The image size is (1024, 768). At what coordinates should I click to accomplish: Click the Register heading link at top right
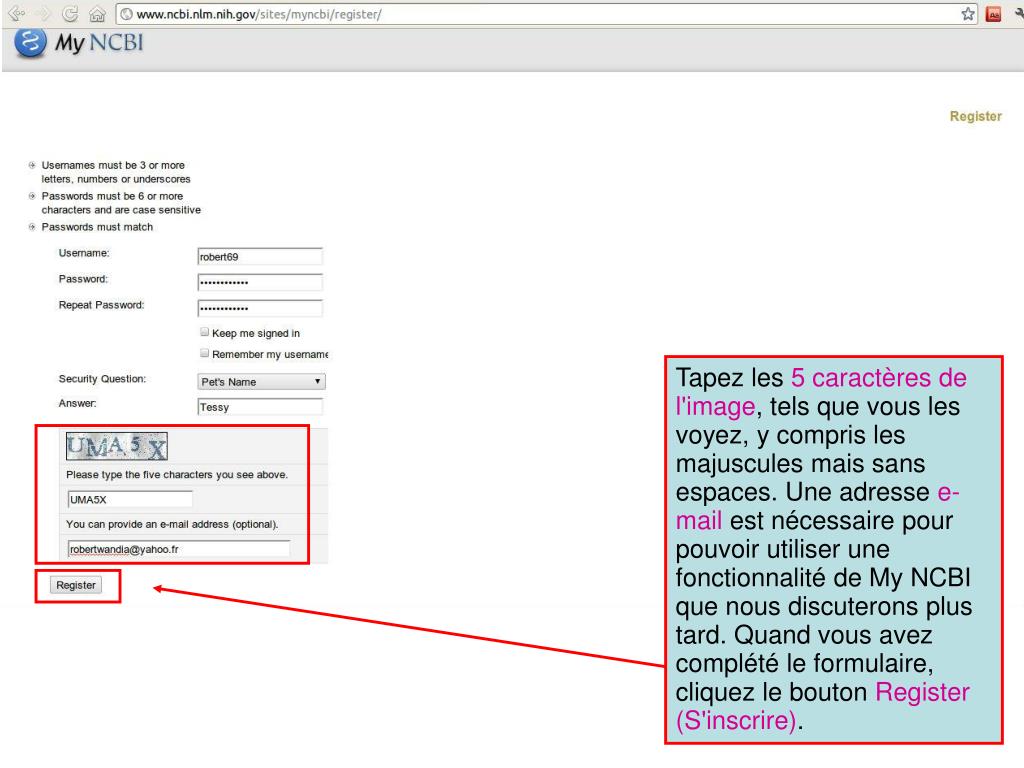975,116
